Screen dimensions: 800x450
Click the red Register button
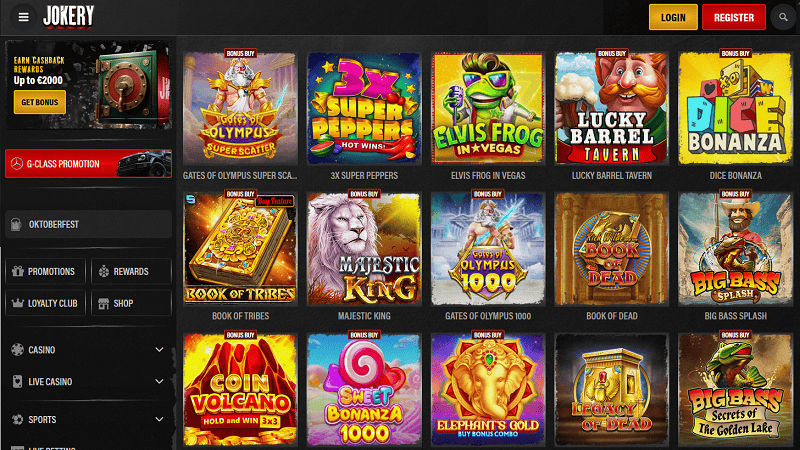click(x=734, y=17)
